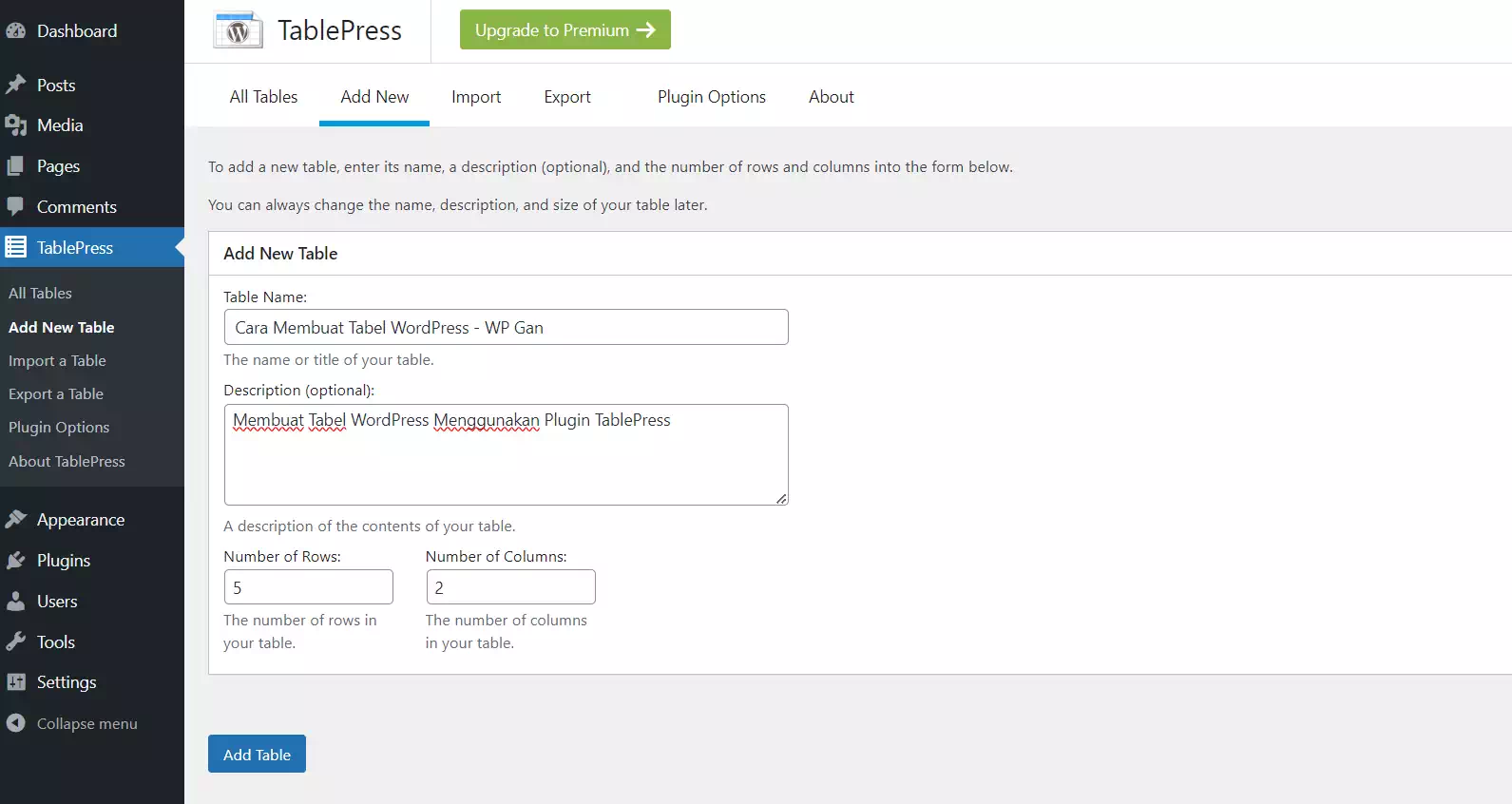Open All Tables in the sidebar submenu
1512x804 pixels.
pyautogui.click(x=40, y=293)
